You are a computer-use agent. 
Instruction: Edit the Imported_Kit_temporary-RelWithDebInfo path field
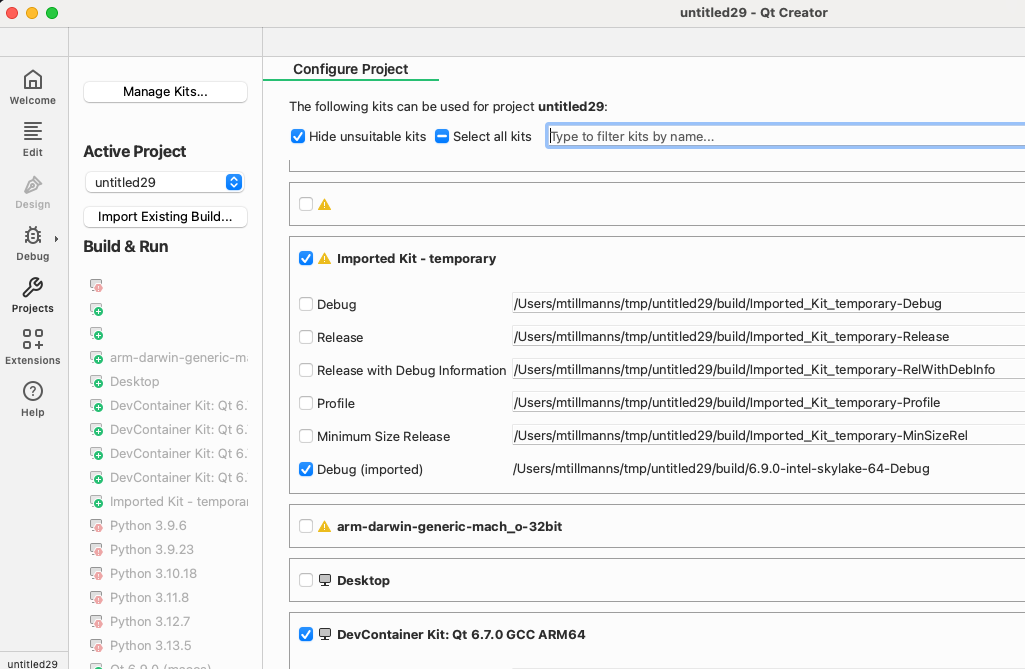click(768, 369)
